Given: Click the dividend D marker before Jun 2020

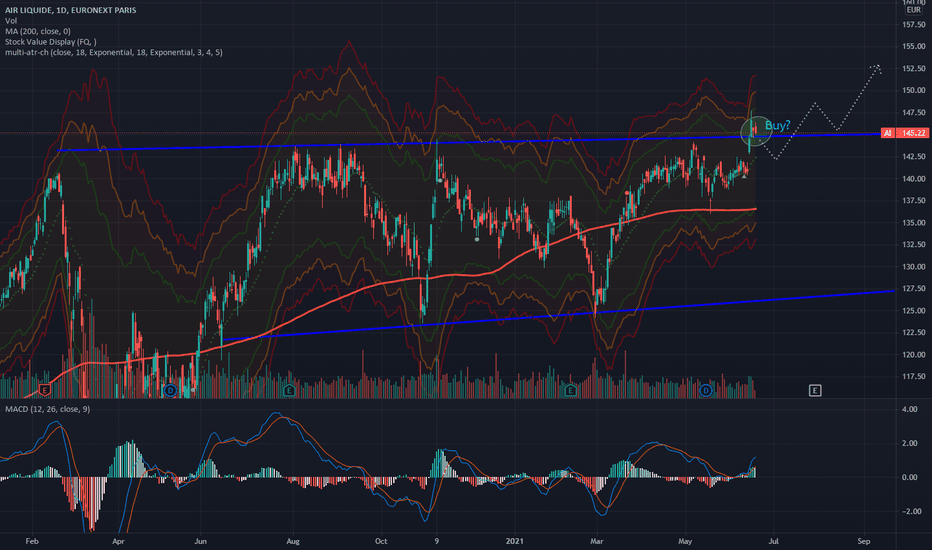Looking at the screenshot, I should coord(170,391).
